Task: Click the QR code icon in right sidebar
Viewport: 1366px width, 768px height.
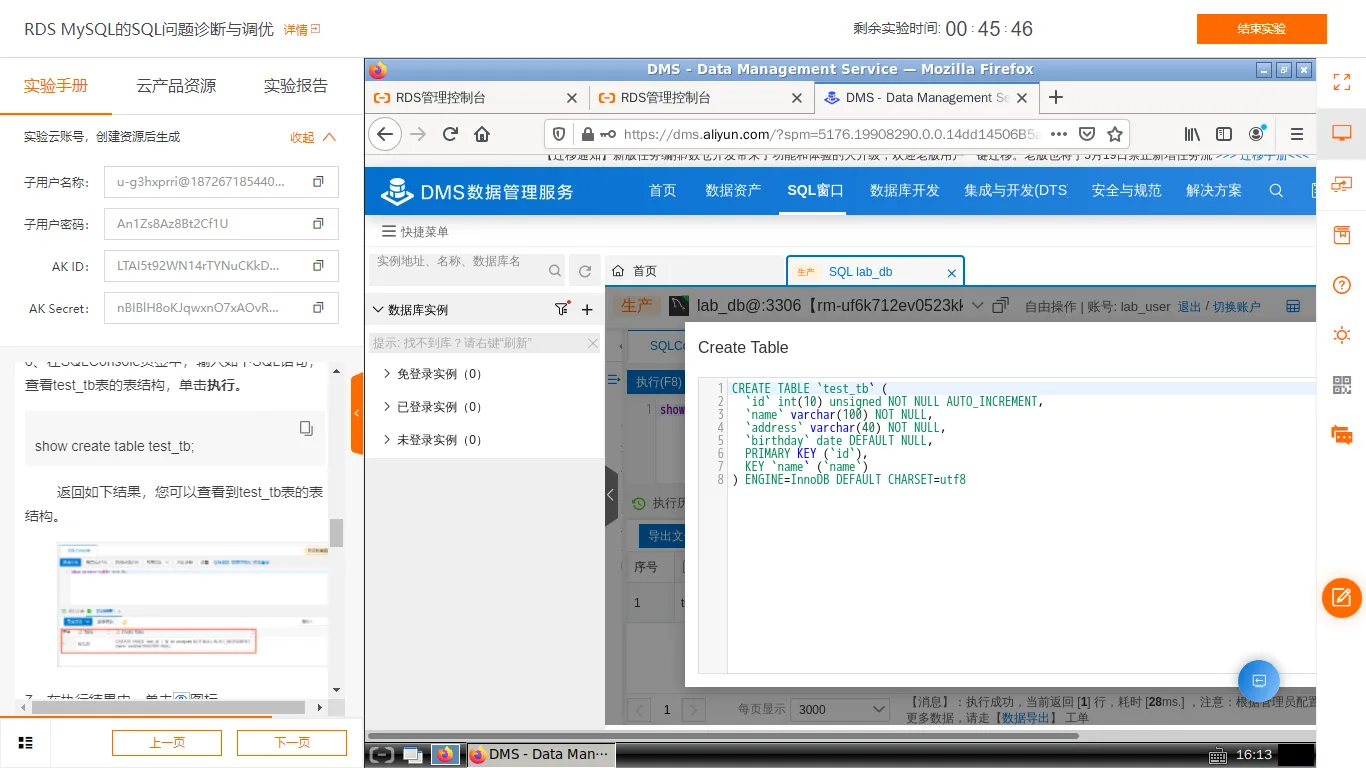Action: [1342, 385]
